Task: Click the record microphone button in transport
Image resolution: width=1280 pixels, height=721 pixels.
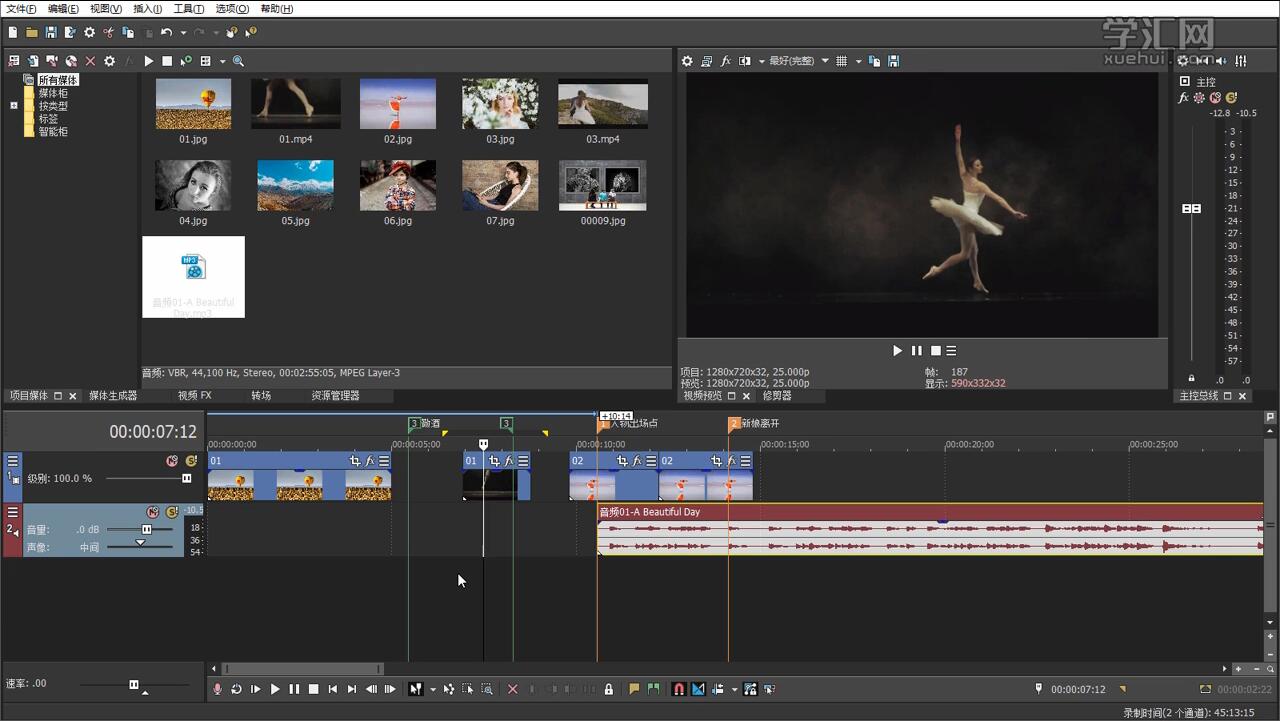Action: pos(218,689)
